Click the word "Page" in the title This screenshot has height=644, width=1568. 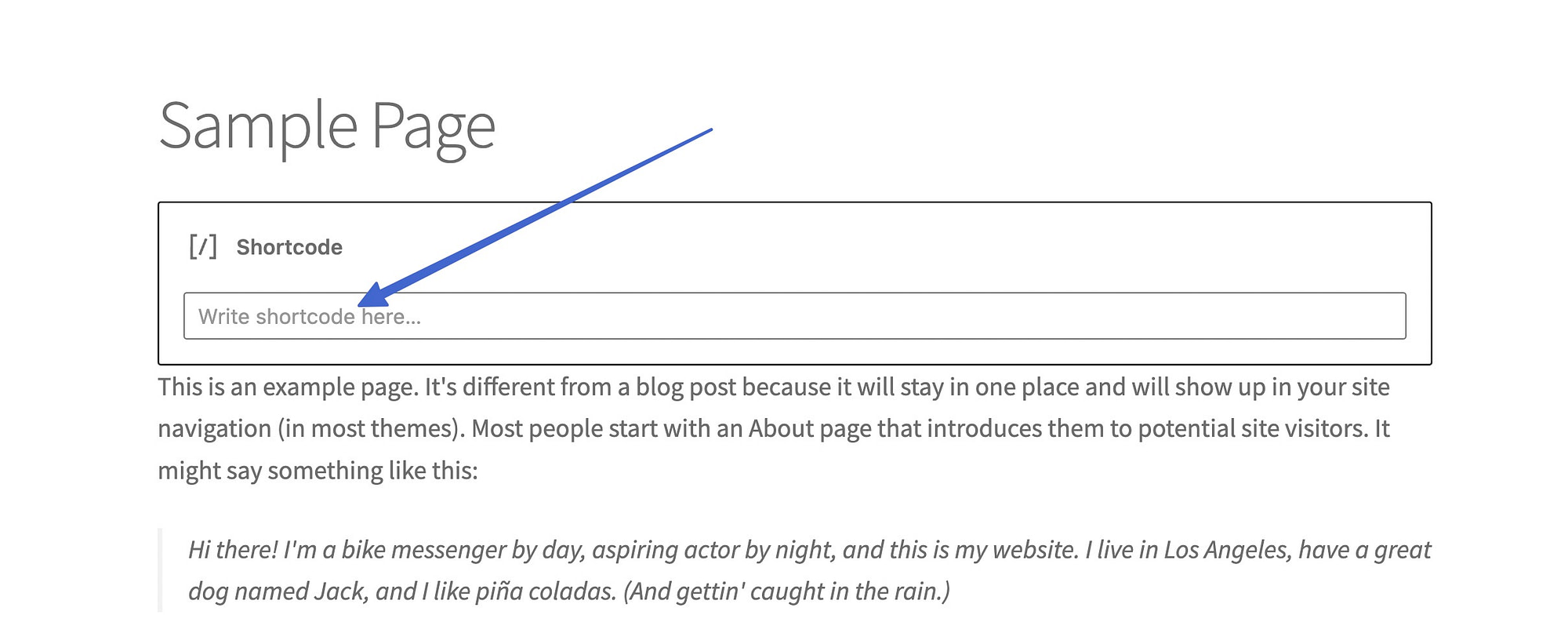coord(433,126)
